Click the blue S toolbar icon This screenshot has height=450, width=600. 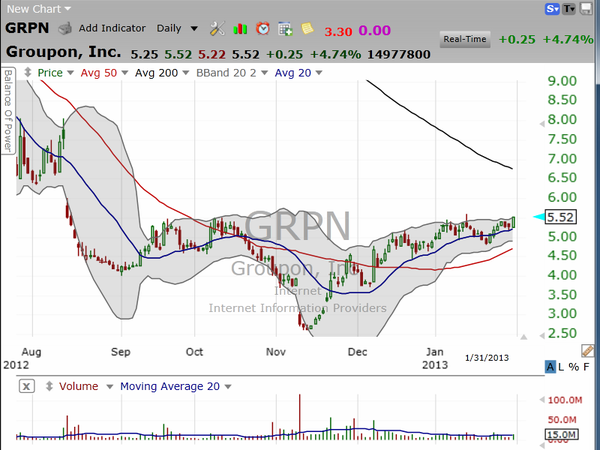point(552,8)
